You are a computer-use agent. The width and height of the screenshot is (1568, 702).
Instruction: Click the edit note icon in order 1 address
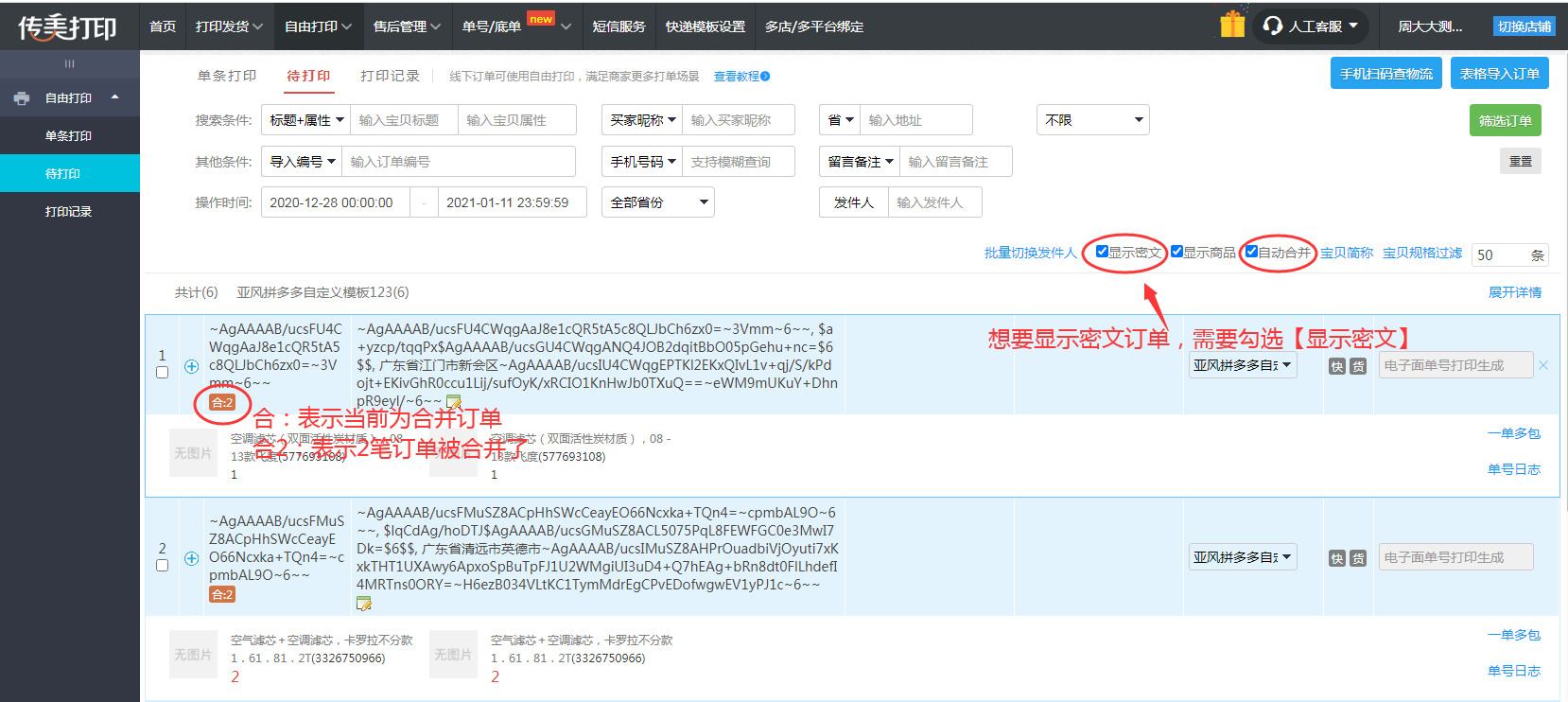tap(454, 402)
